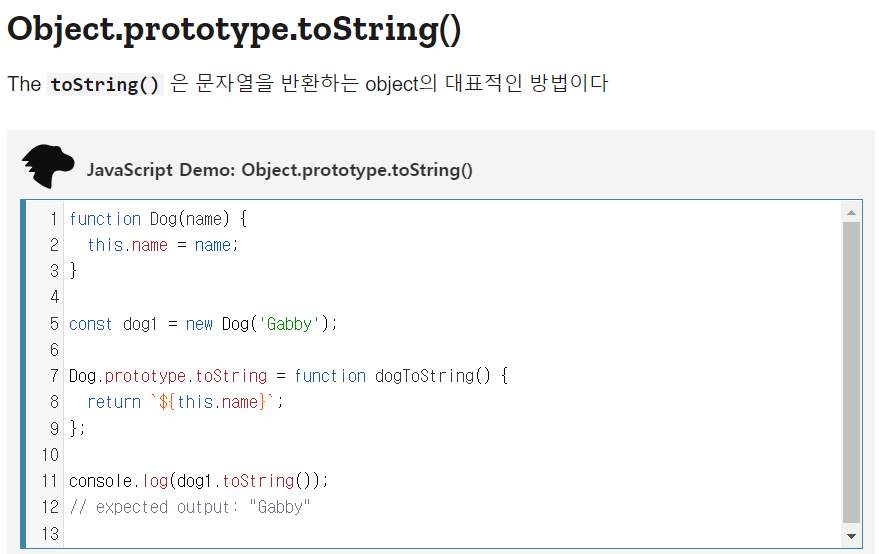The width and height of the screenshot is (879, 554).
Task: Click the code editor scroll down arrow
Action: coord(851,536)
